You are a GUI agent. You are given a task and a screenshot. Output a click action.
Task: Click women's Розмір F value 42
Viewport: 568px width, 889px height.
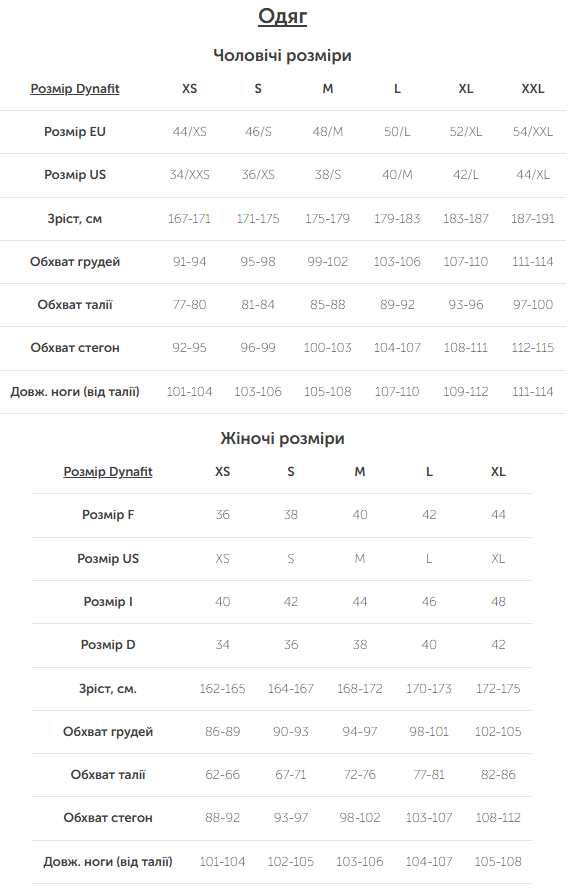429,515
